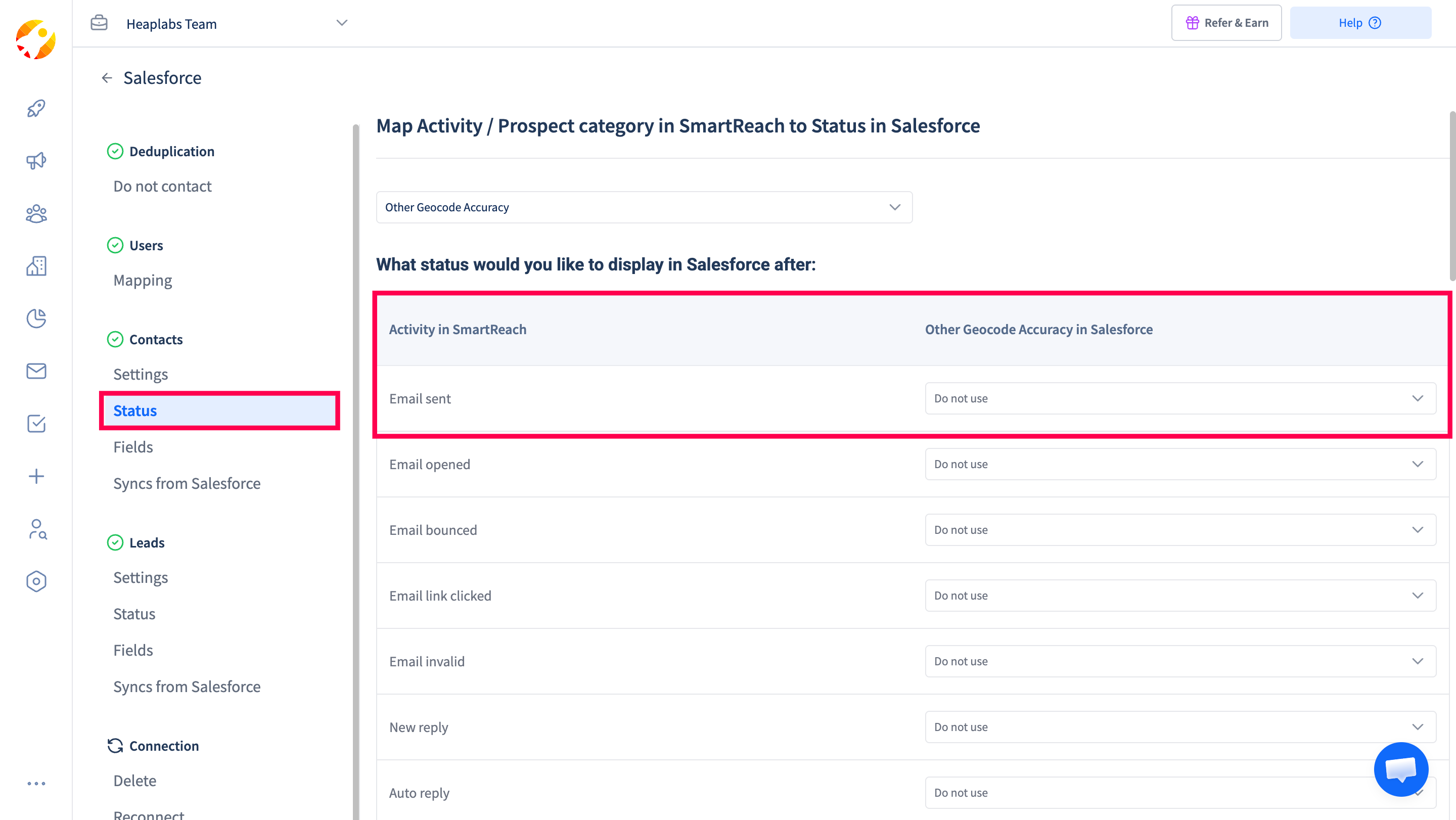1456x820 pixels.
Task: Click the checkbox tasks sidebar icon
Action: (x=36, y=423)
